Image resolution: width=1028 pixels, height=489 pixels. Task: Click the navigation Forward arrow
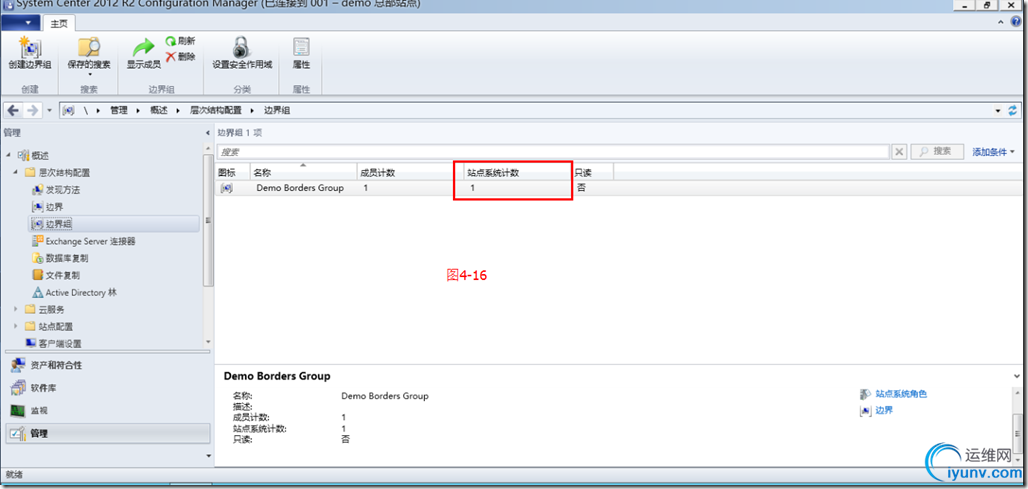click(33, 111)
